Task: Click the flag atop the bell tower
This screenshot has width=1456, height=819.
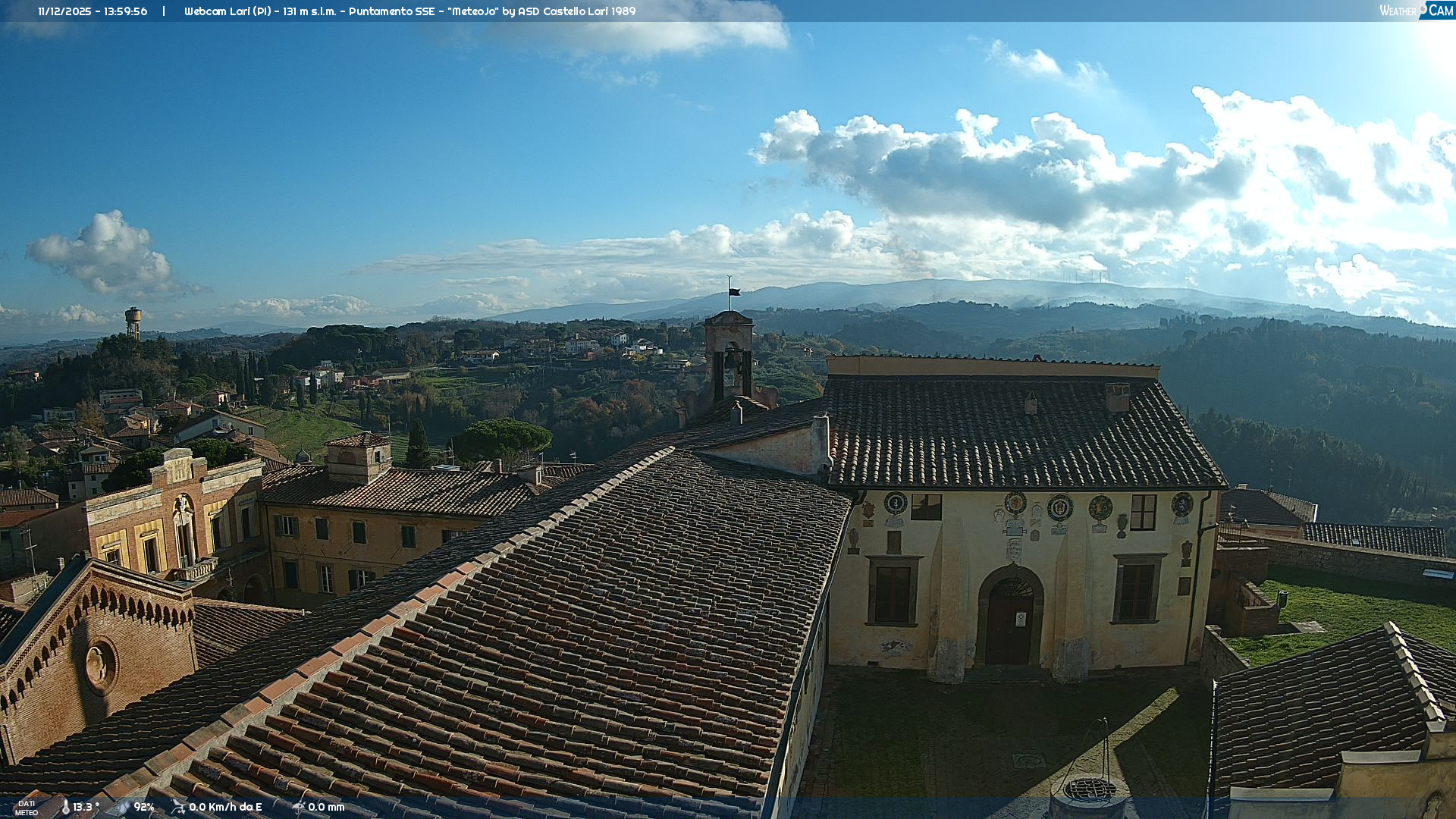Action: coord(734,292)
